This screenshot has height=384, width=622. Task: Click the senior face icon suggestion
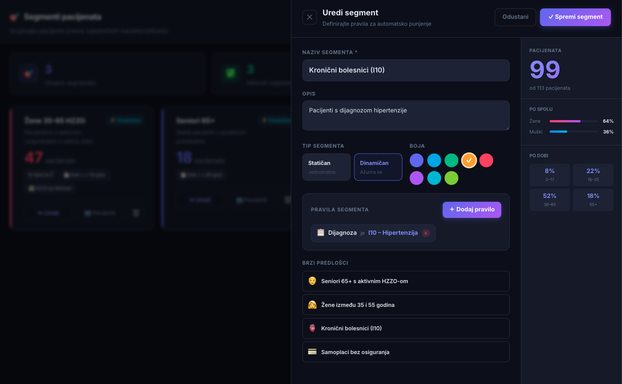[x=312, y=281]
